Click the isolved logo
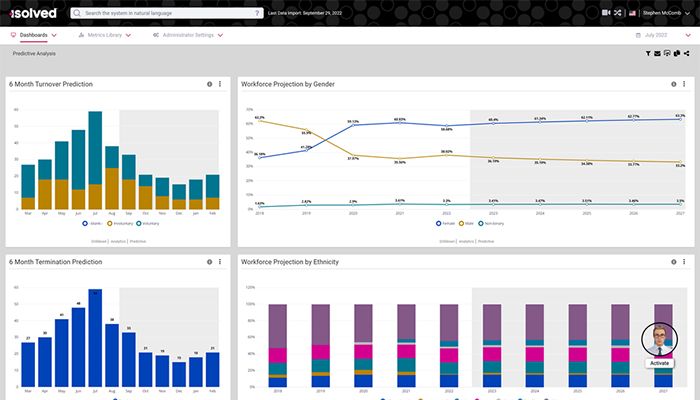Viewport: 700px width, 400px height. point(35,13)
